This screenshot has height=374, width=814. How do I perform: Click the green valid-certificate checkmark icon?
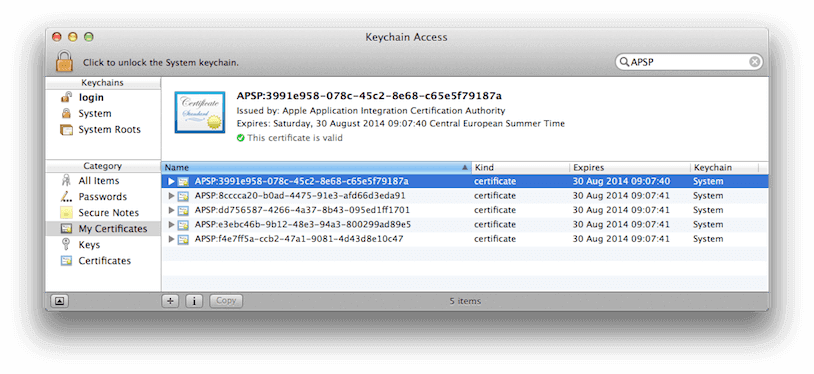[x=240, y=138]
